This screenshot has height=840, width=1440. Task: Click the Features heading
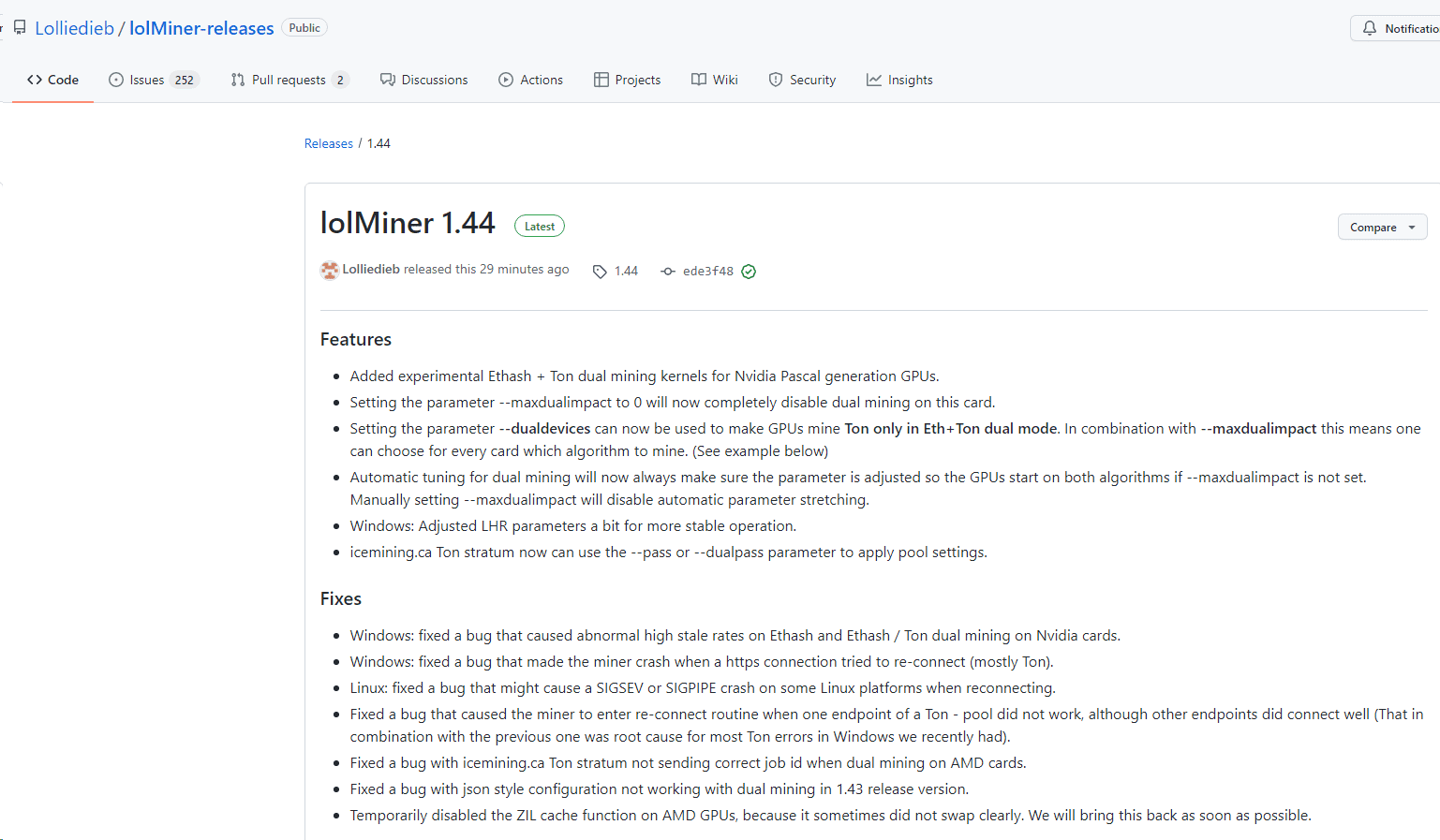click(x=356, y=339)
